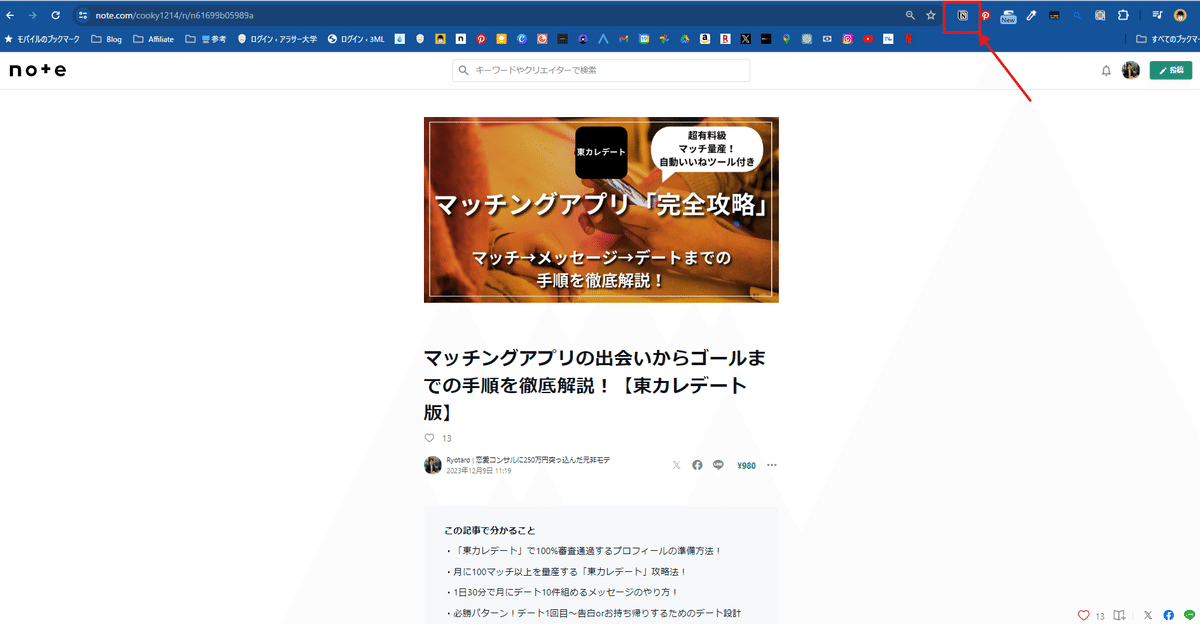Screen dimensions: 1200x624
Task: Go forward with the browser forward arrow
Action: point(32,16)
